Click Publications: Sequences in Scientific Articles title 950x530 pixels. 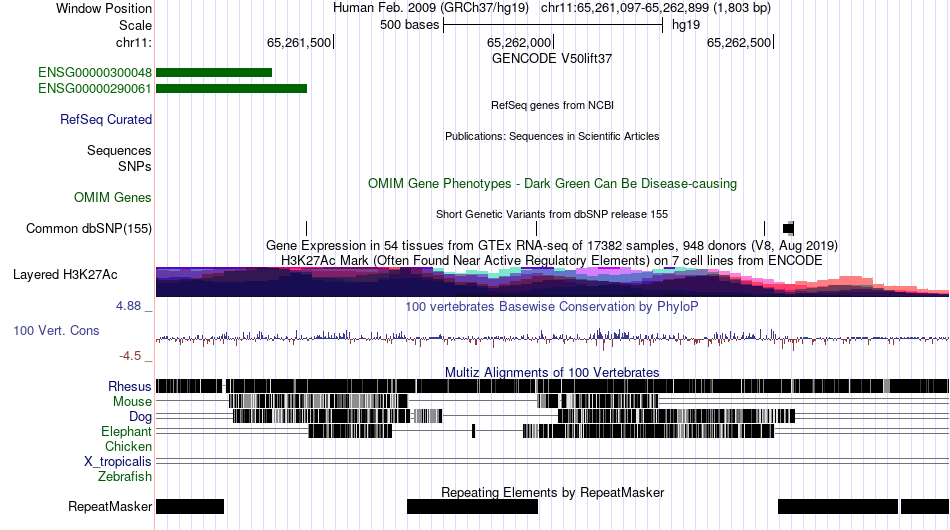point(552,136)
